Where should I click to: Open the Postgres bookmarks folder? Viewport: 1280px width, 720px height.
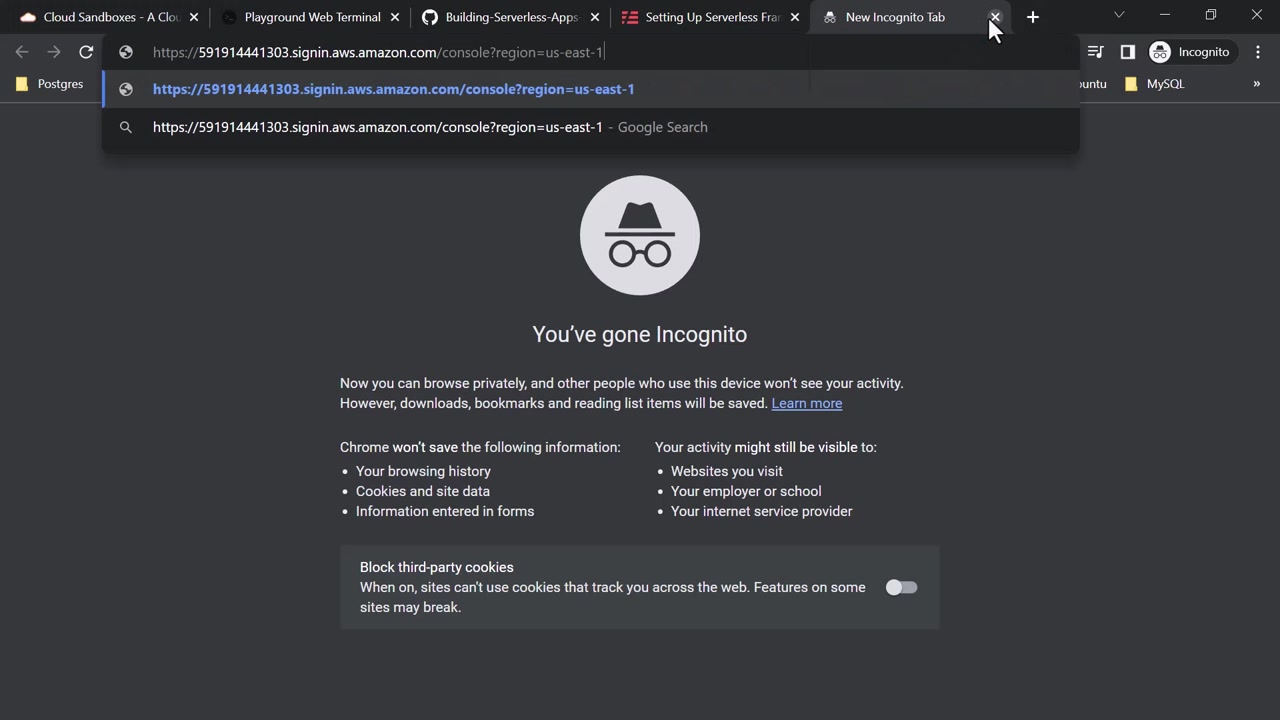[x=50, y=84]
